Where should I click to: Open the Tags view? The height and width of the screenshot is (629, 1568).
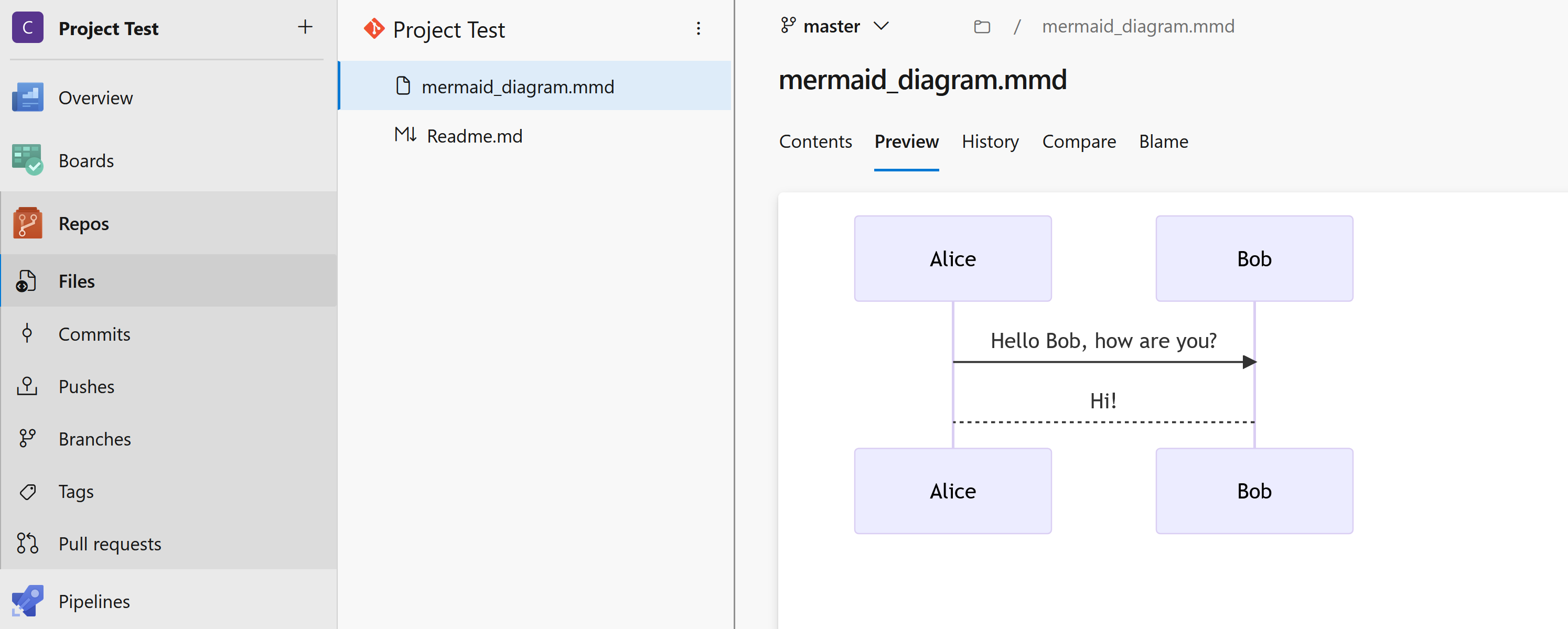coord(76,492)
